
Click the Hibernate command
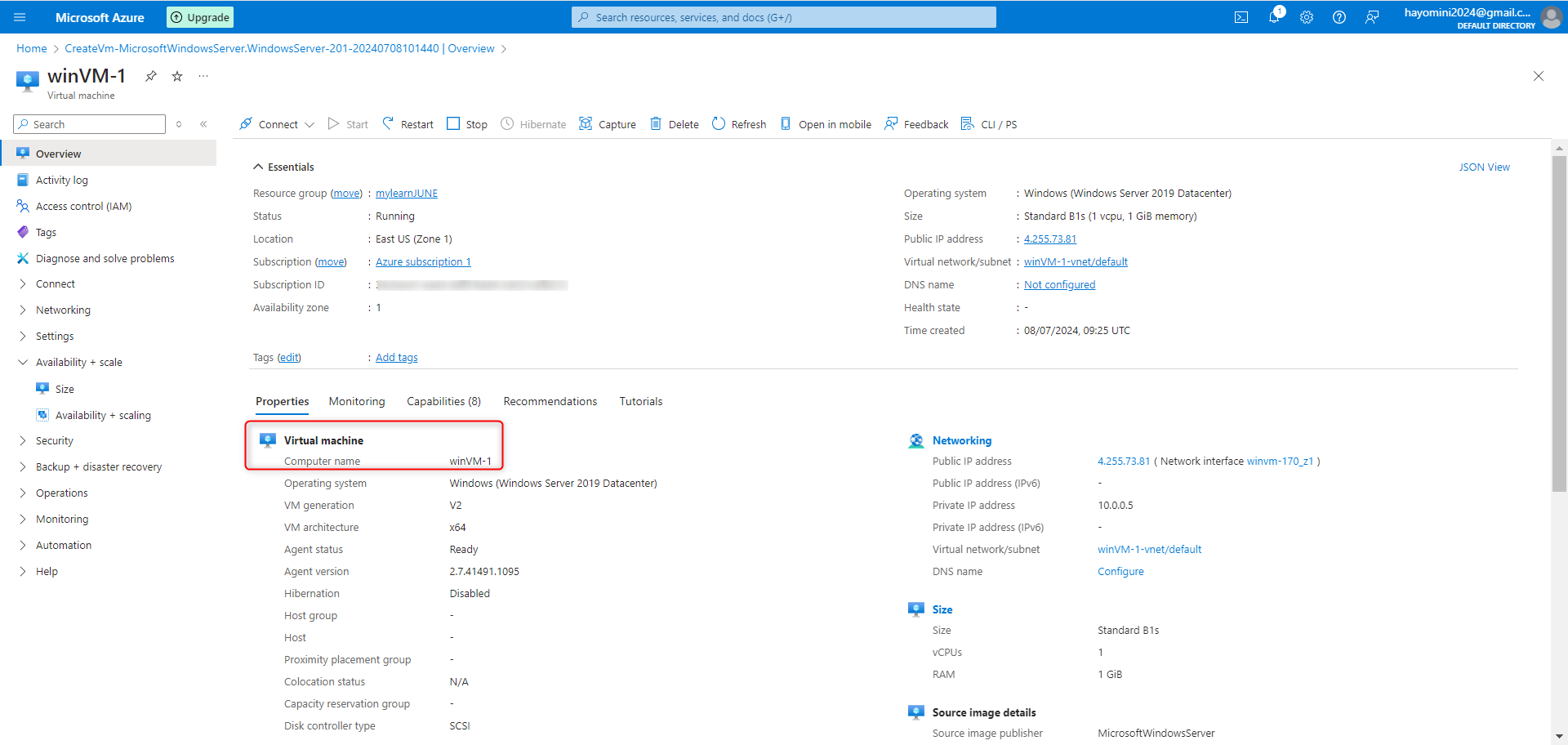(533, 124)
